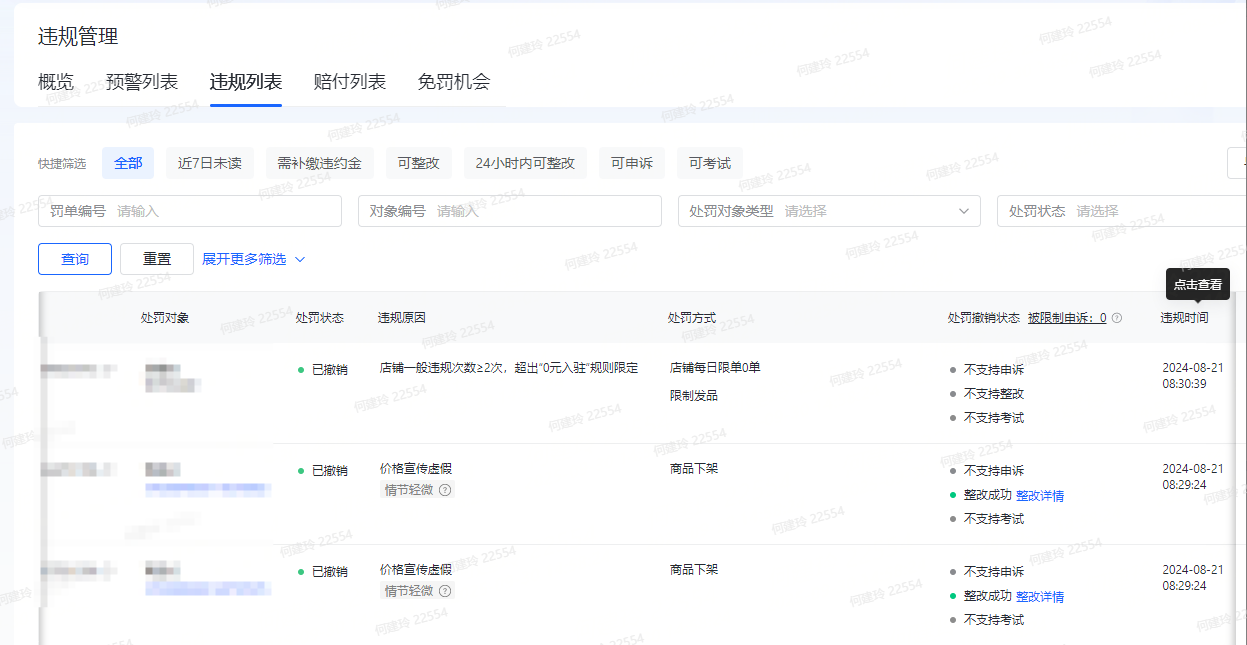Open the 赔付列表 tab
Image resolution: width=1247 pixels, height=645 pixels.
(350, 82)
